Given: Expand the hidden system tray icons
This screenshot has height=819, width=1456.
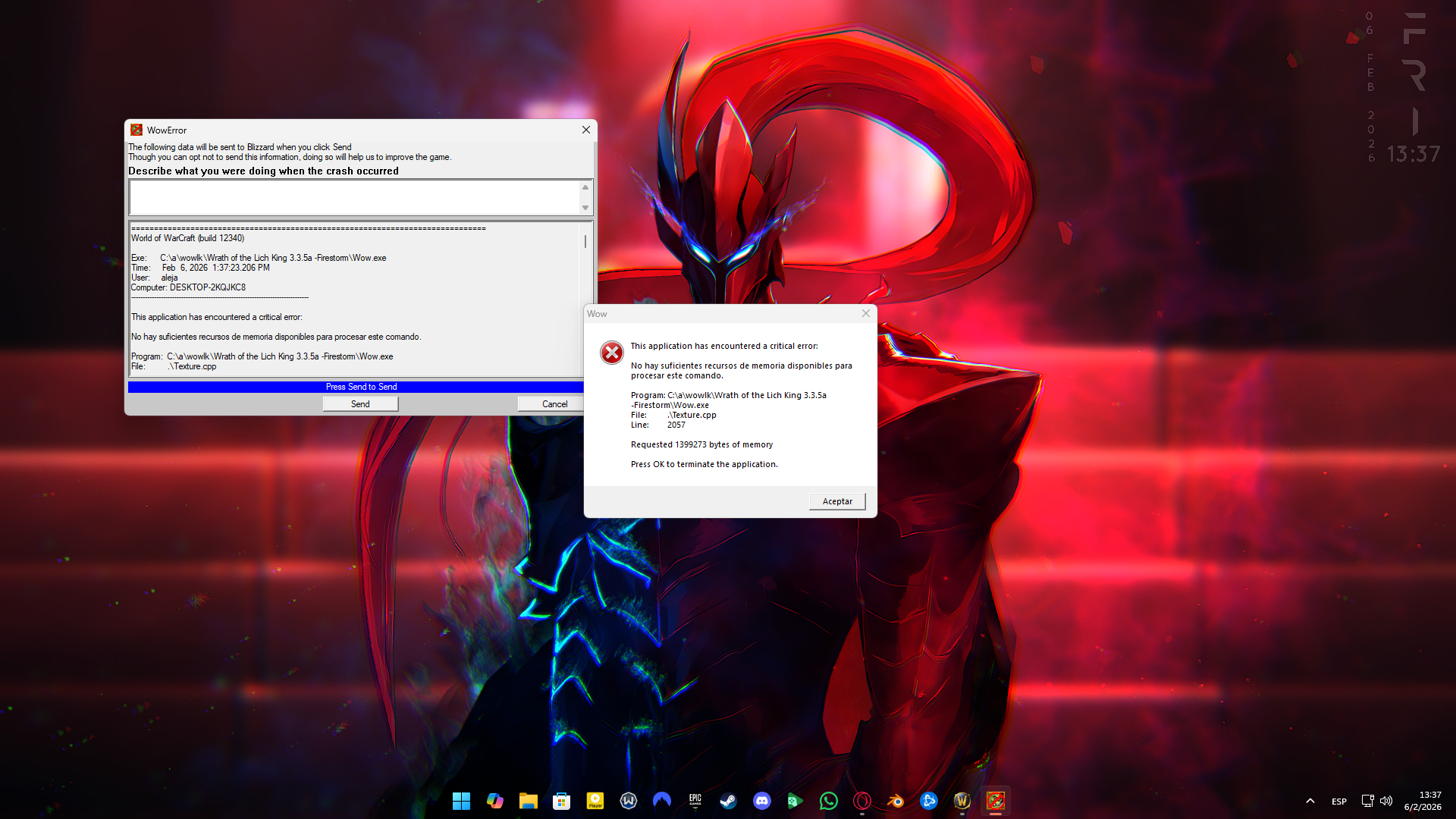Looking at the screenshot, I should tap(1310, 801).
